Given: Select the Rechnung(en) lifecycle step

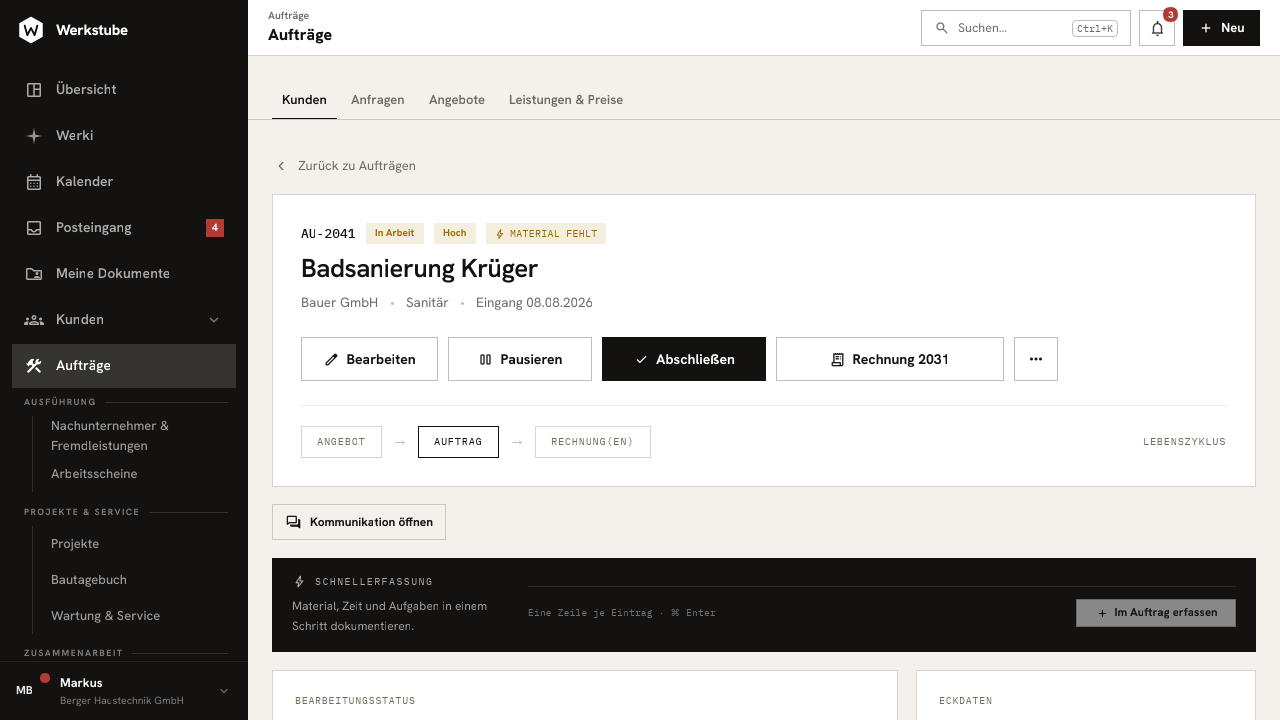Looking at the screenshot, I should (x=593, y=442).
